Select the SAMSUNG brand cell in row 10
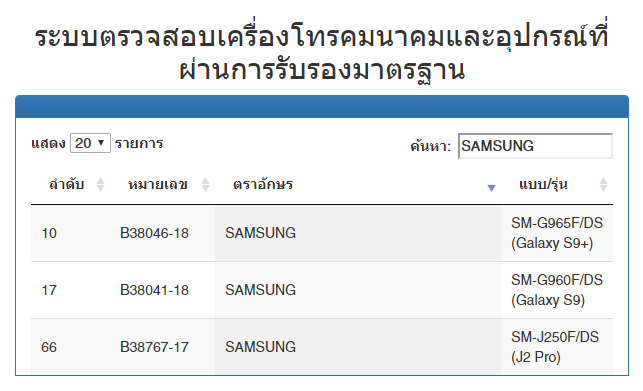643x391 pixels. click(x=358, y=233)
